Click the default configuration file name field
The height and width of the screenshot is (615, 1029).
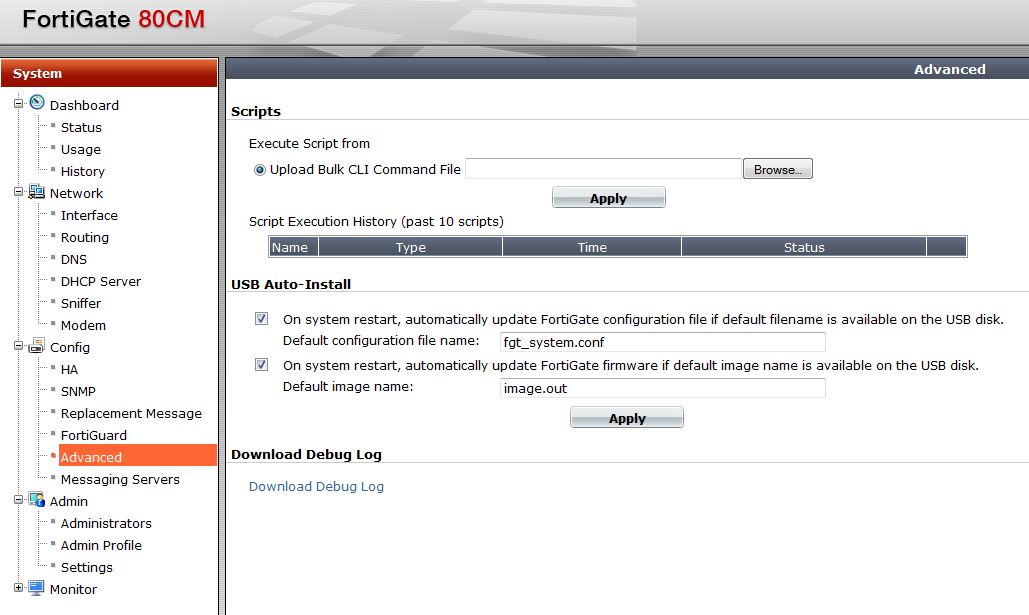pyautogui.click(x=662, y=342)
